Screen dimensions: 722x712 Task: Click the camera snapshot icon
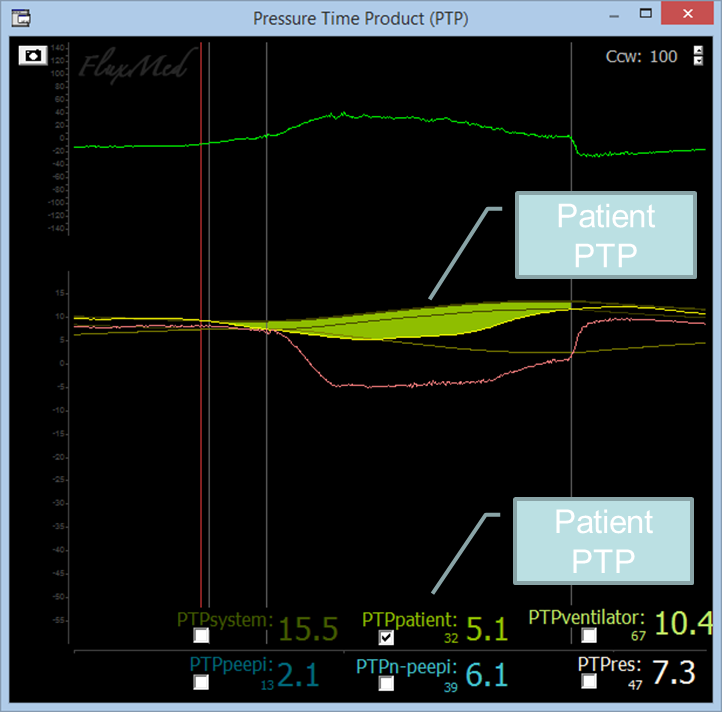[33, 55]
